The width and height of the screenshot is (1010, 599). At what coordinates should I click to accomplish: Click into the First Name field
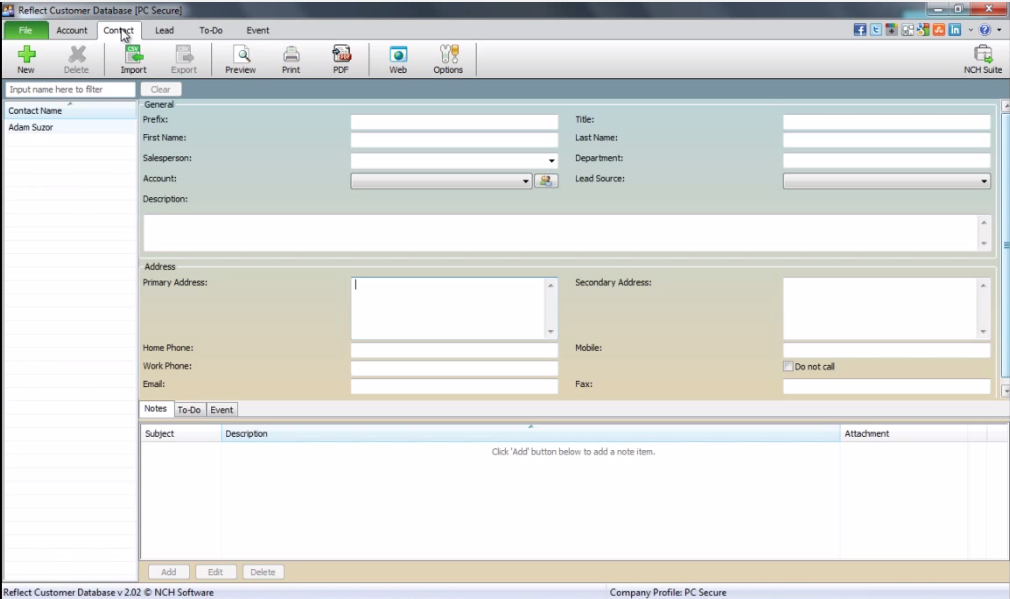(454, 140)
